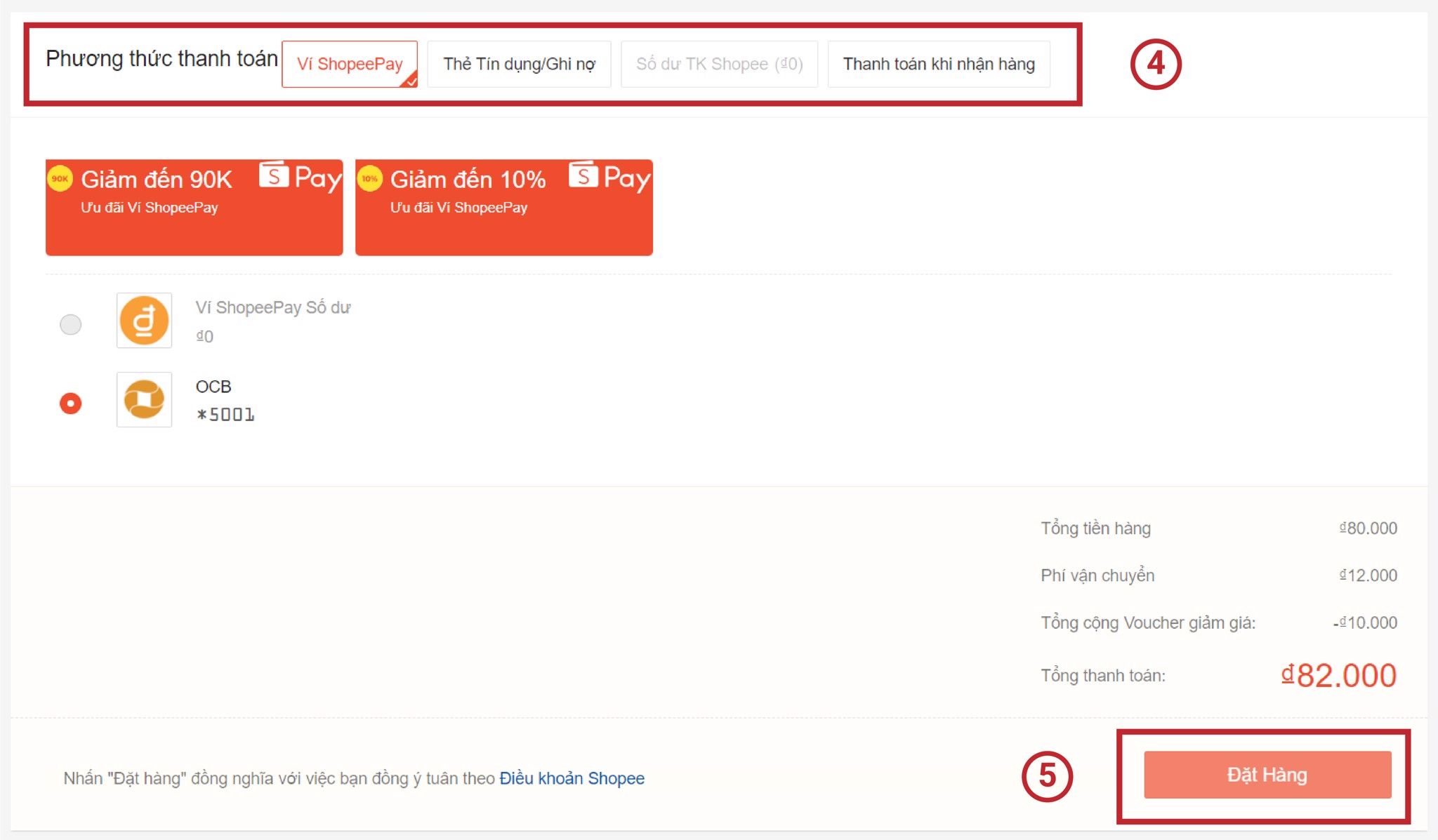Select the Ví ShopeePay payment tab
The image size is (1438, 840).
[350, 64]
